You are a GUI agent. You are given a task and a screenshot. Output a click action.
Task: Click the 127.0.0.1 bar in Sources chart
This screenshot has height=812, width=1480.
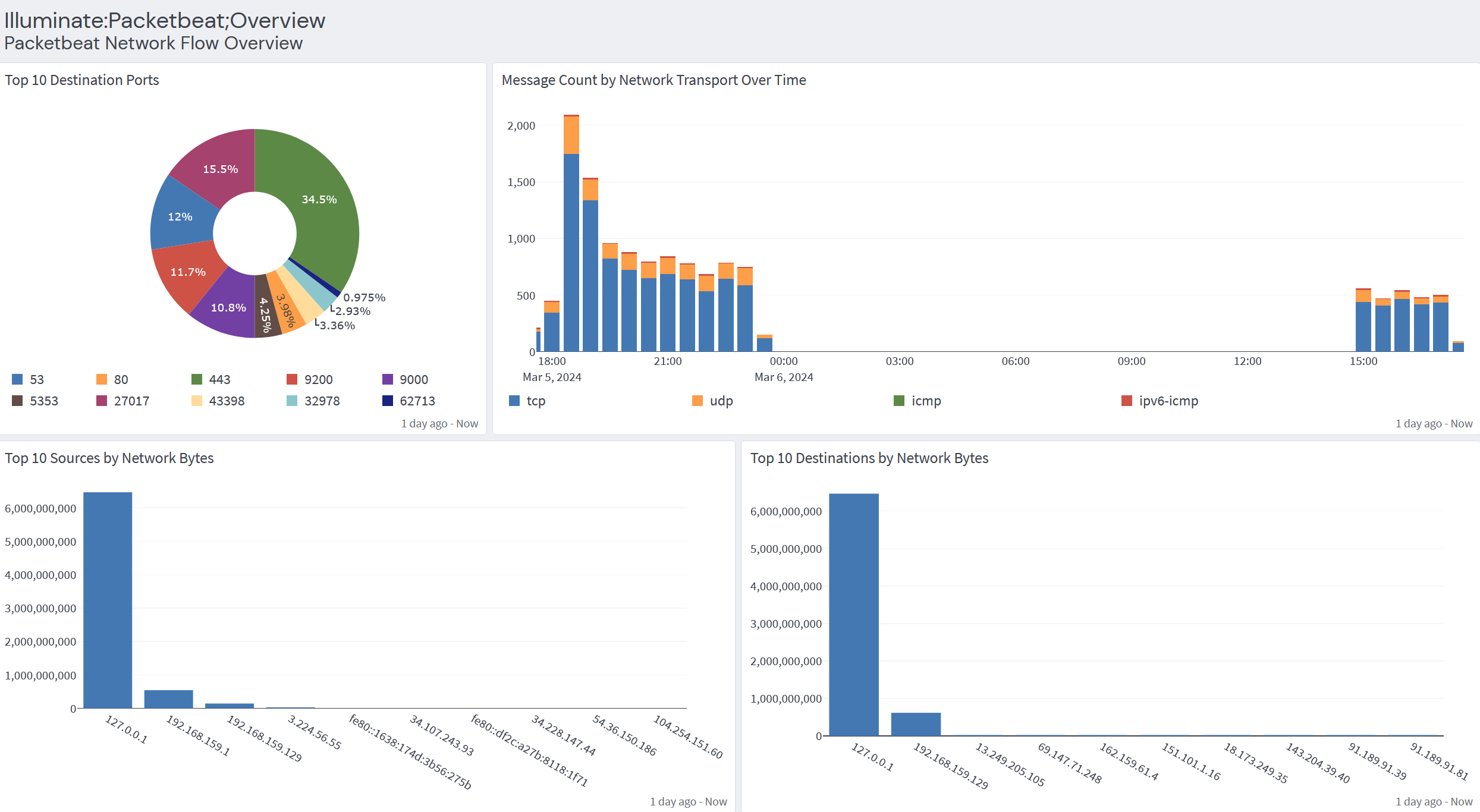(108, 600)
